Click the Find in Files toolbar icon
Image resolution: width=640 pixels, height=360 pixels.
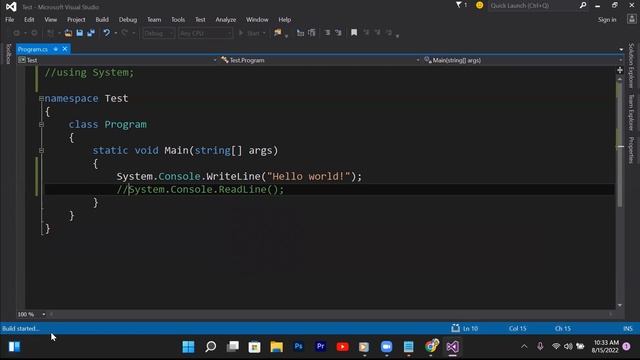(x=278, y=33)
